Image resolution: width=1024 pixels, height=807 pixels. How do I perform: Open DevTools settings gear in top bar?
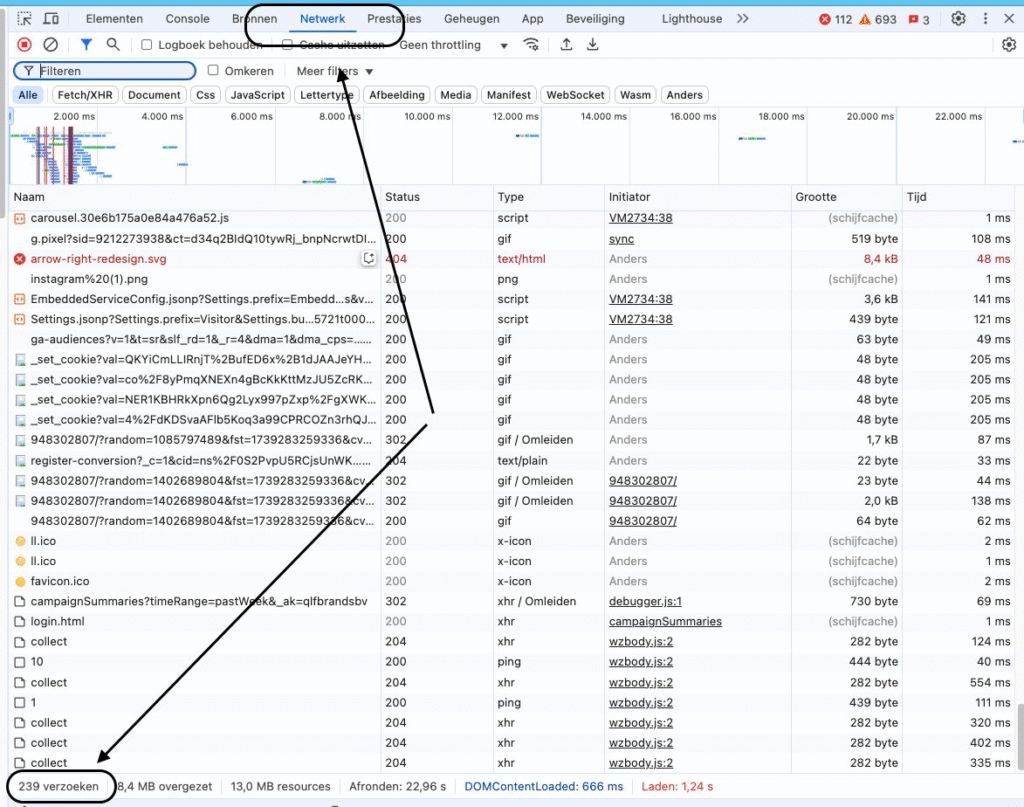[x=958, y=19]
